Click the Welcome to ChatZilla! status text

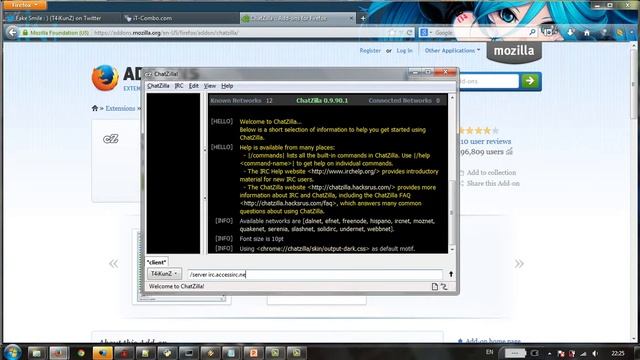[x=176, y=287]
